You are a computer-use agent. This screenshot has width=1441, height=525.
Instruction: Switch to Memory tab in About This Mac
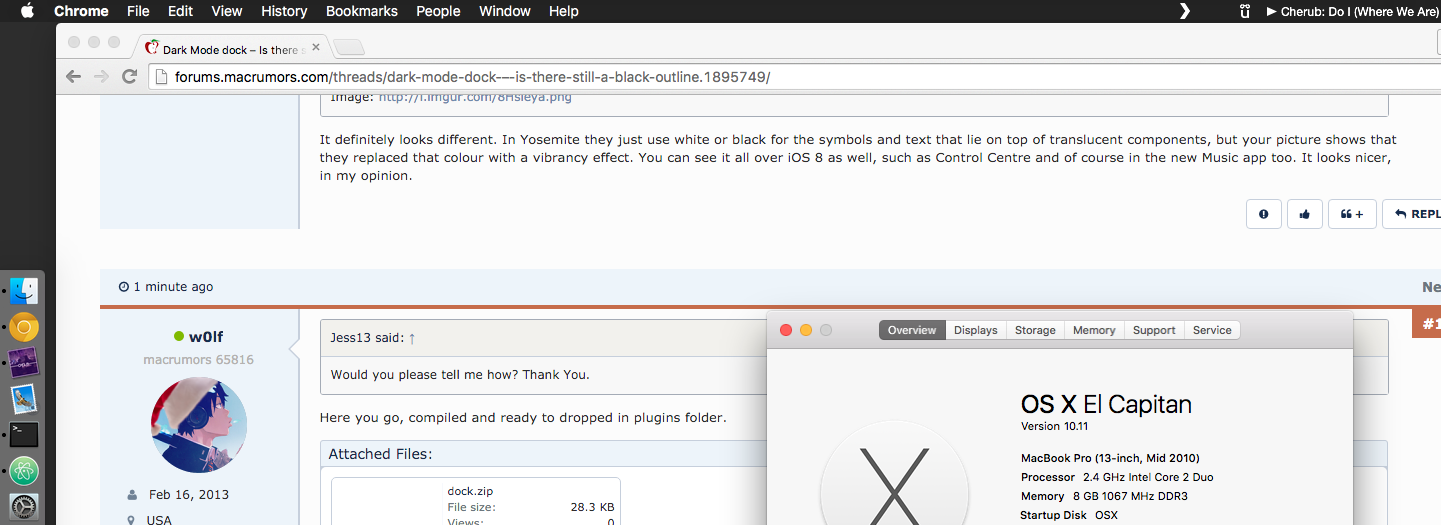tap(1094, 330)
